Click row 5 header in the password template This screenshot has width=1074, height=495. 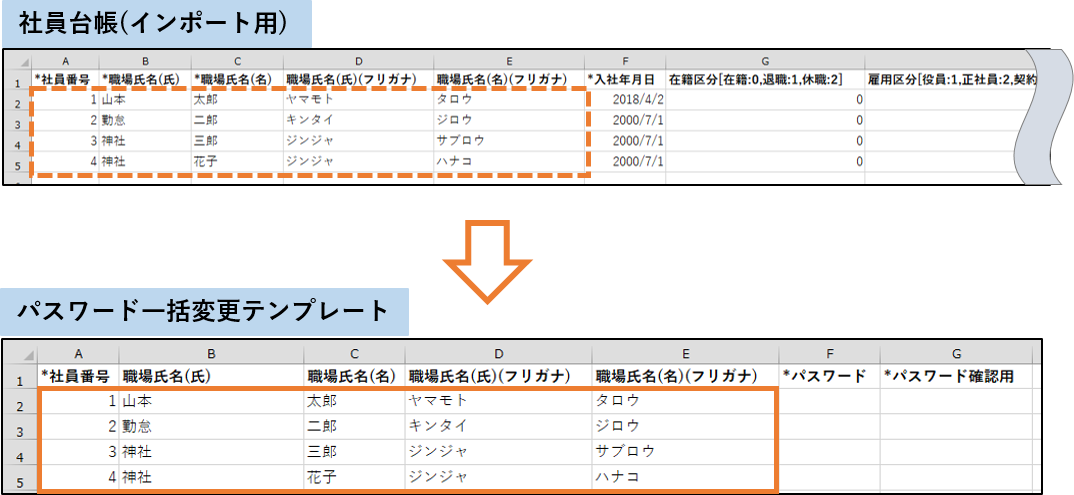coord(19,477)
